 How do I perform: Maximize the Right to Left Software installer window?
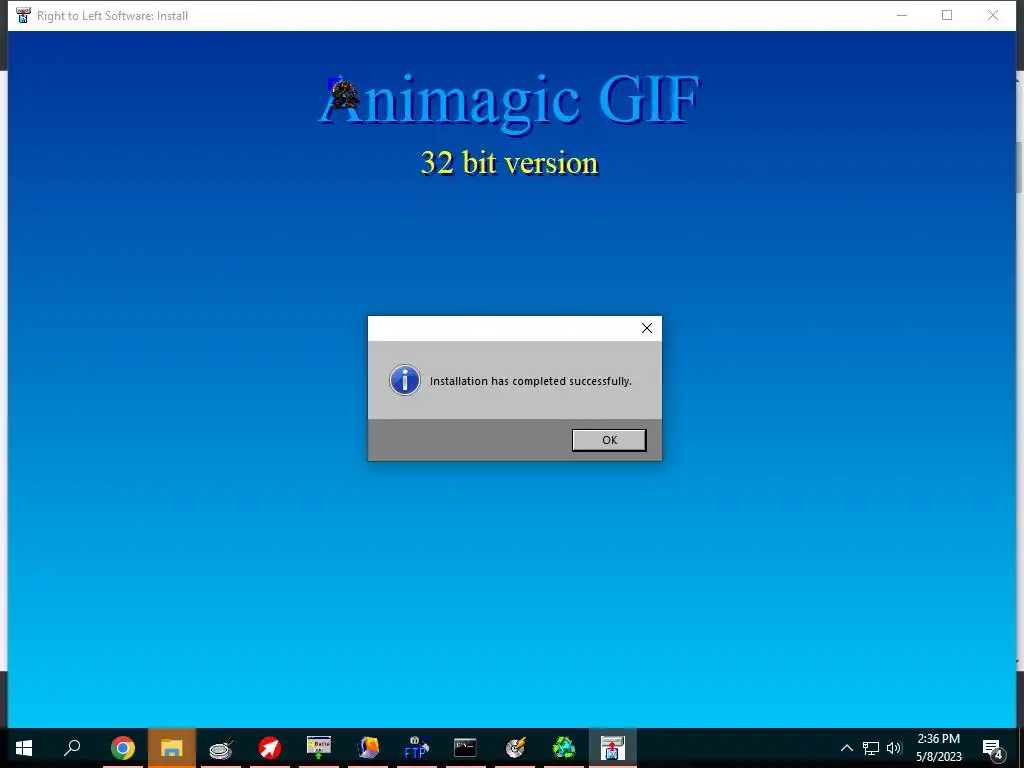[947, 15]
